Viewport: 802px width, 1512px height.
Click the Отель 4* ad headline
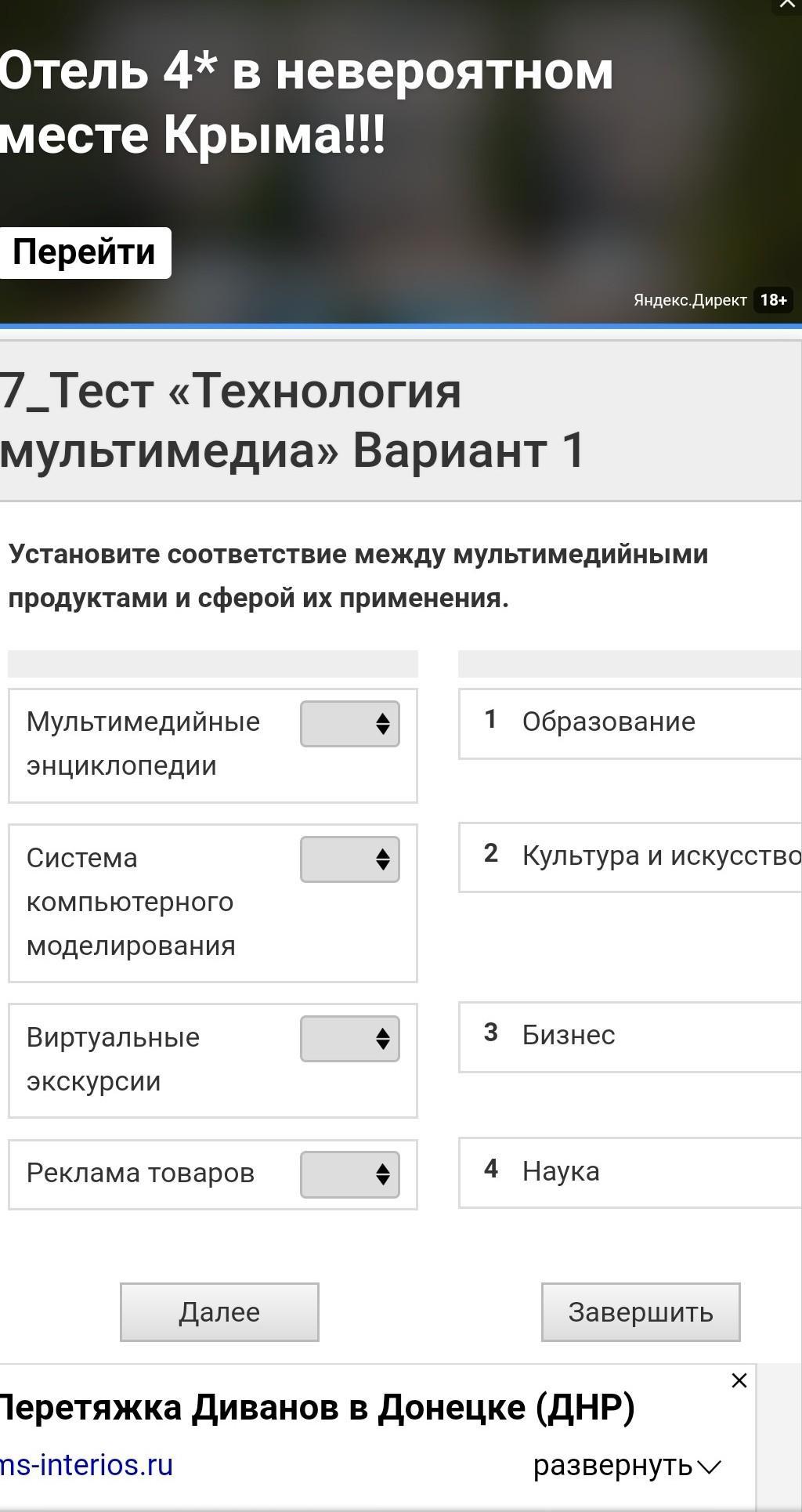[x=305, y=102]
